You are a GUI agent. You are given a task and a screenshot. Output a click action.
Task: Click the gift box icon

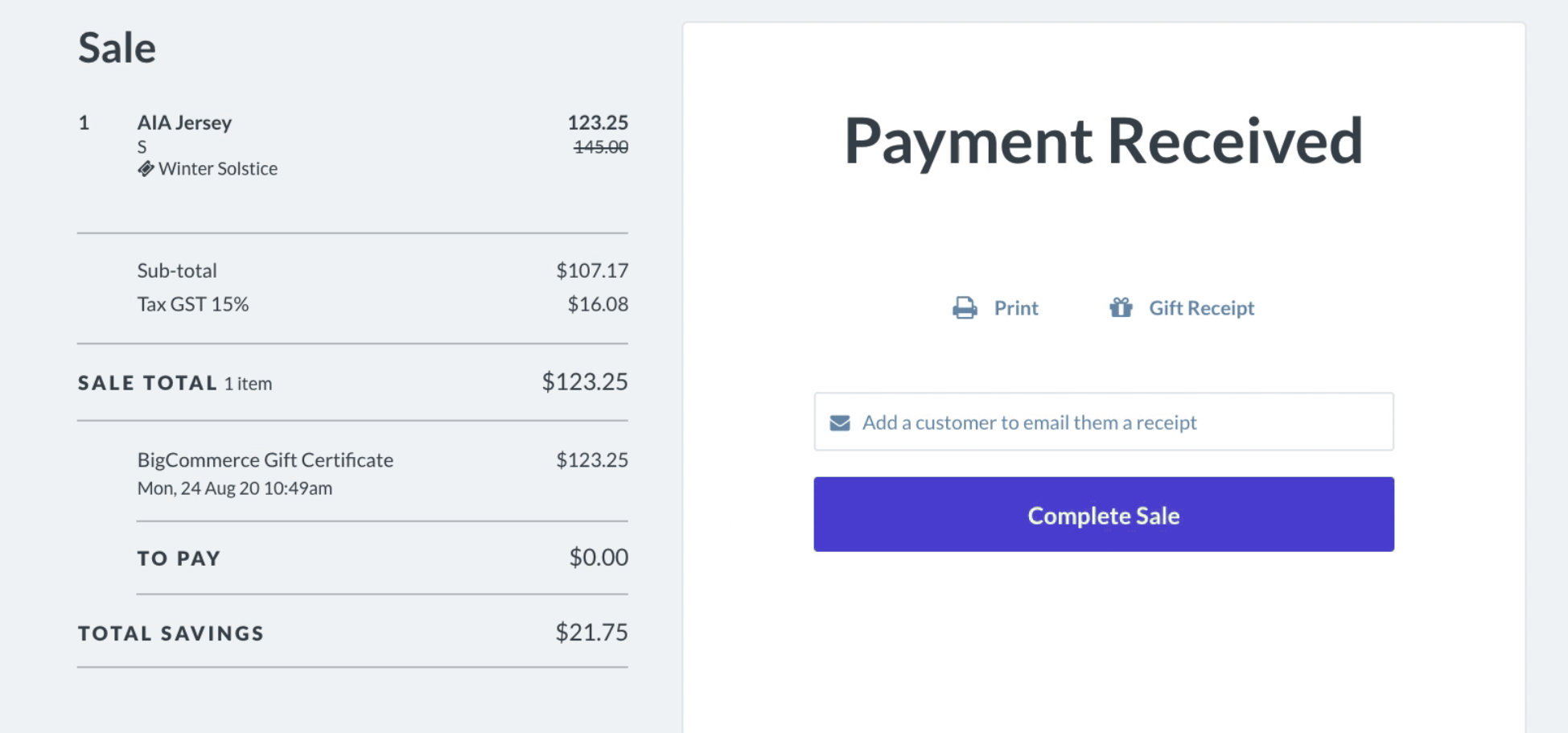coord(1121,307)
